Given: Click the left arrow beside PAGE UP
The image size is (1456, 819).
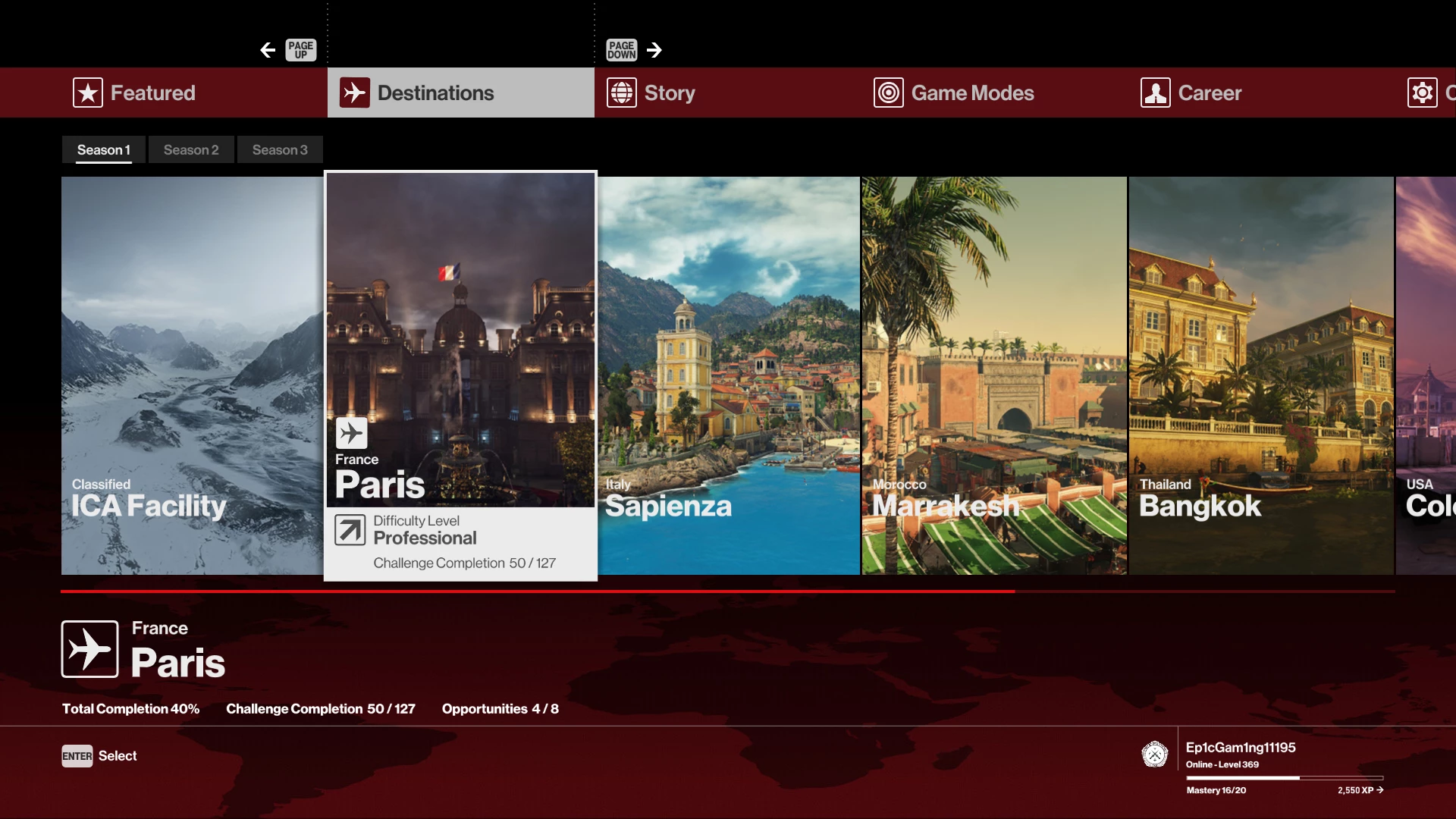Looking at the screenshot, I should click(x=268, y=50).
